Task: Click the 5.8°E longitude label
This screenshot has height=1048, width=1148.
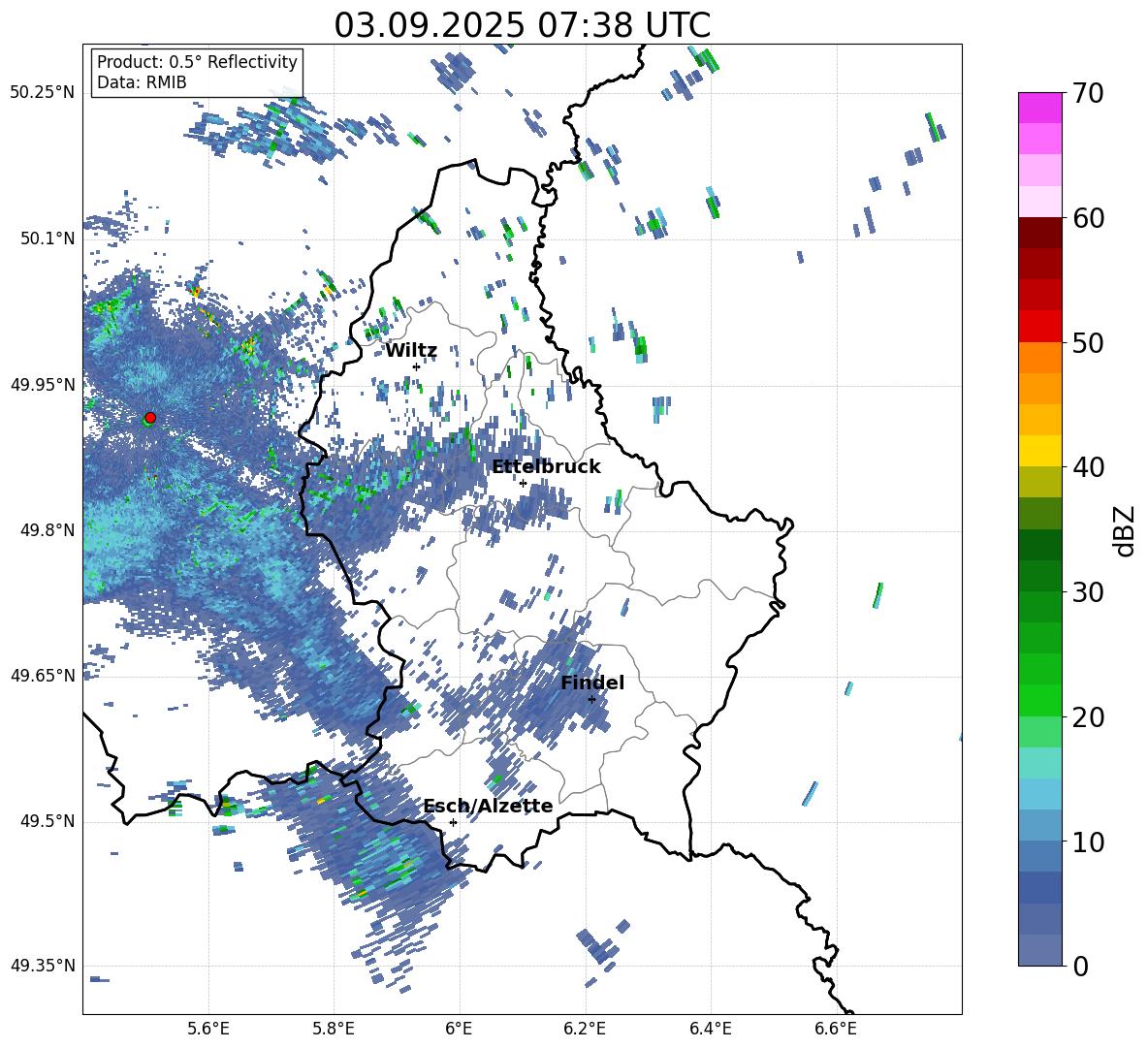Action: tap(334, 1029)
